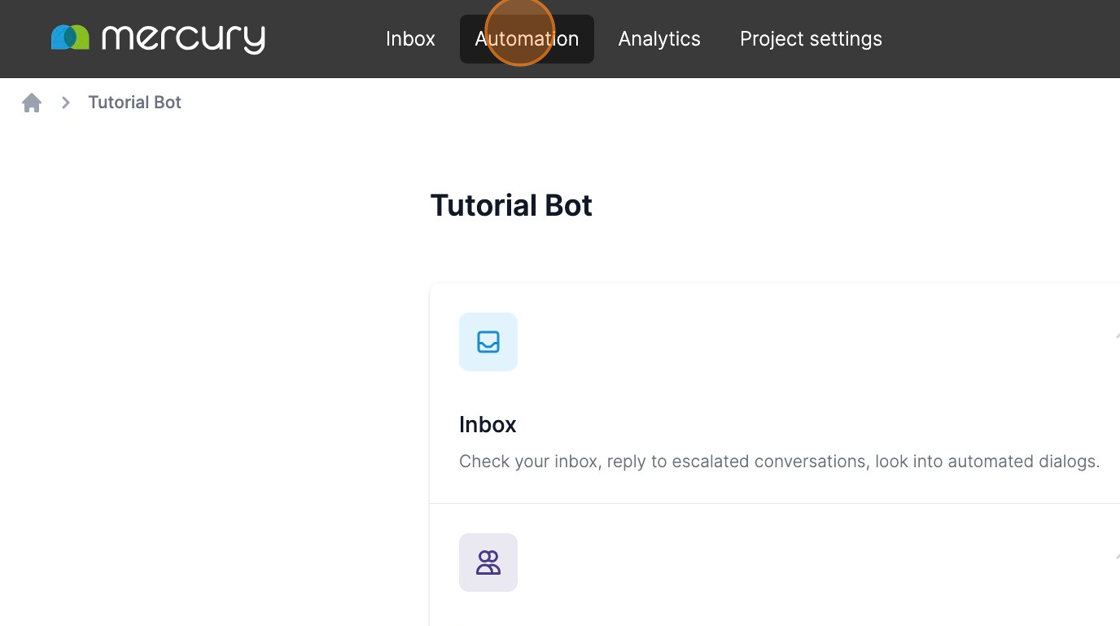
Task: Click the blue inbox tray icon
Action: coord(488,342)
